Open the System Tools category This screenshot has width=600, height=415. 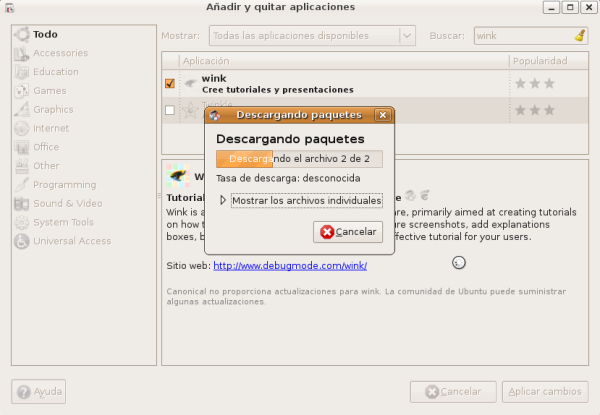pos(62,222)
